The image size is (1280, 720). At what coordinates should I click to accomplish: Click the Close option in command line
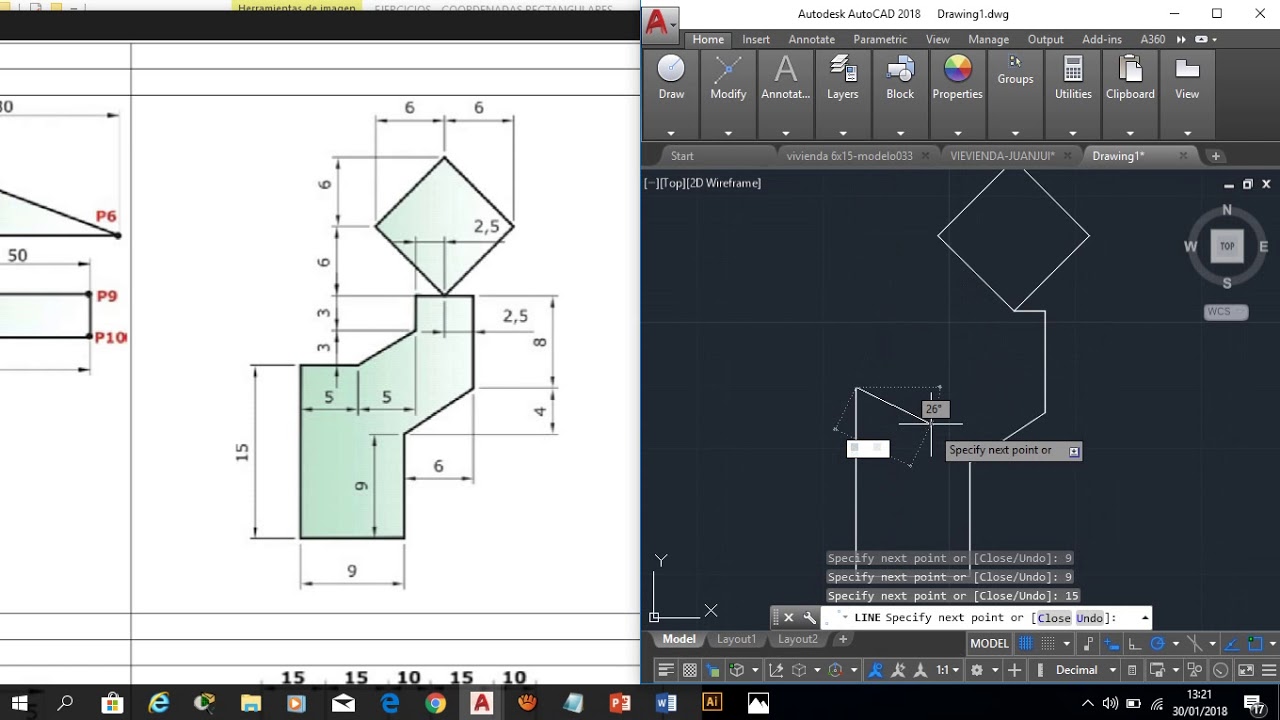1055,618
